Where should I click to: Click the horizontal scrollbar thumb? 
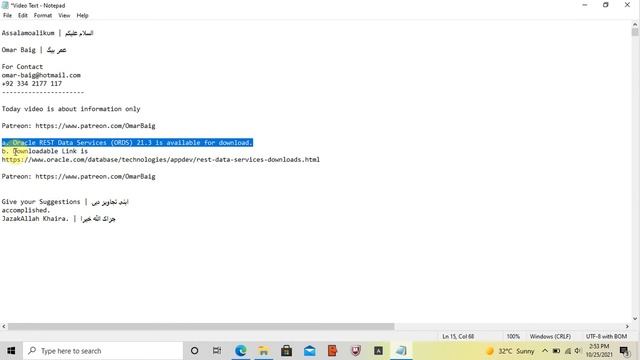(x=201, y=327)
